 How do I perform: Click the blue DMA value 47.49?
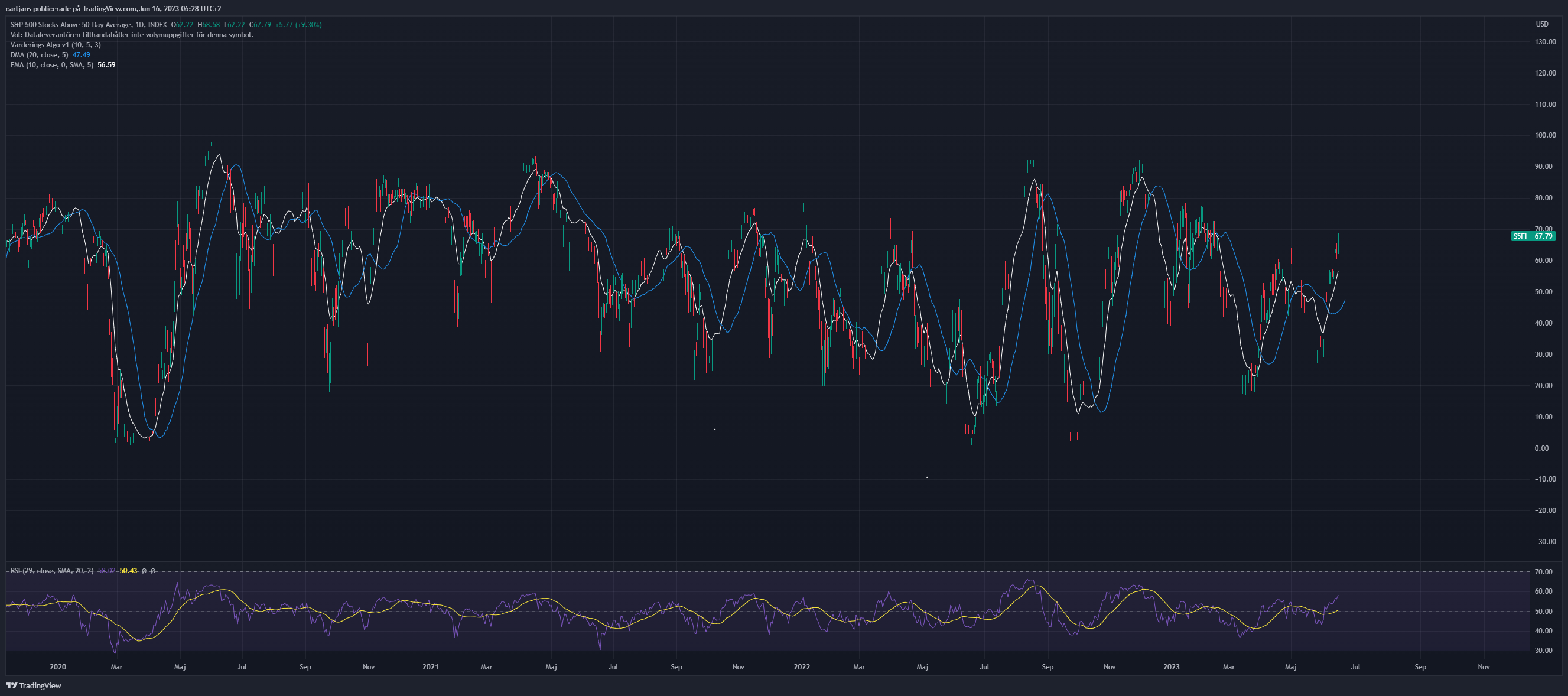(81, 55)
